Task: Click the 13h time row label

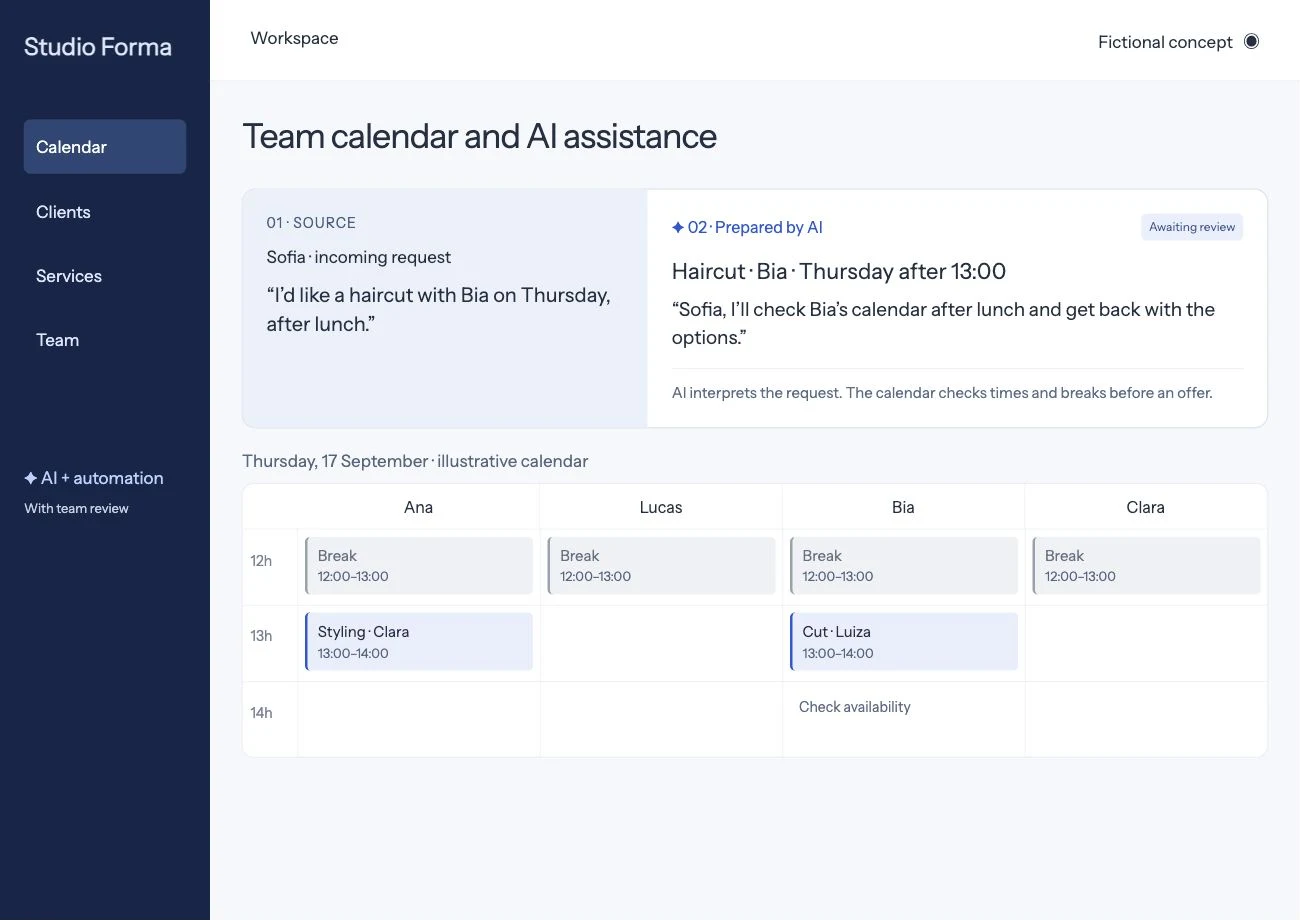Action: (x=261, y=636)
